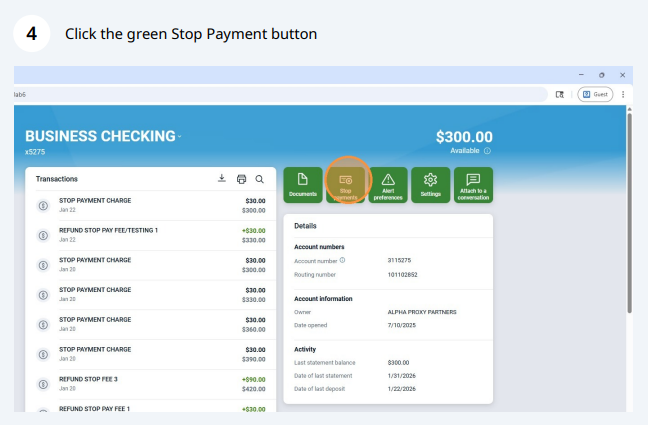Click the green Stop payments button
Screen dimensions: 648x425
[x=347, y=184]
